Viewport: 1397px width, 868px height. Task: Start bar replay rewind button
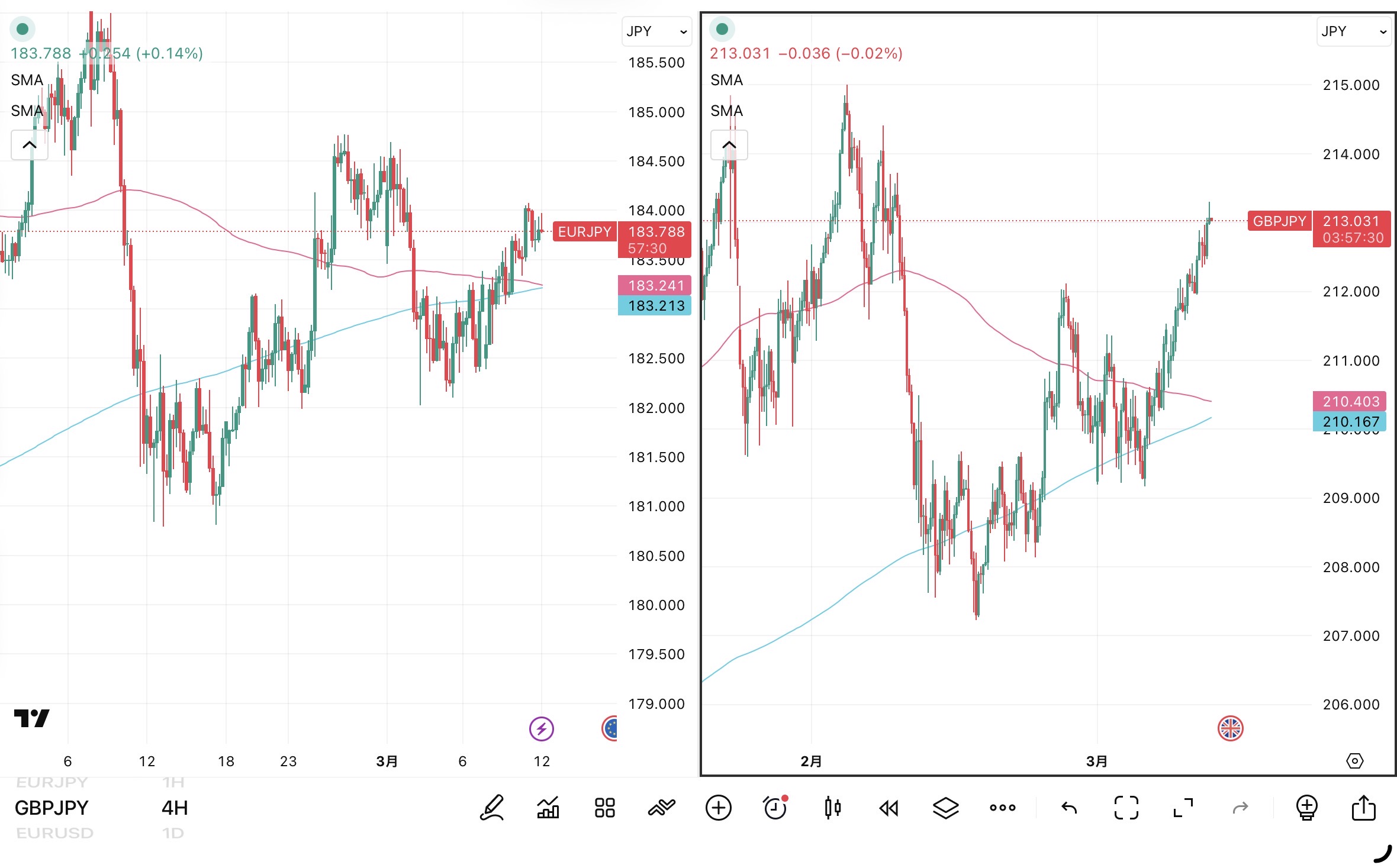coord(889,808)
